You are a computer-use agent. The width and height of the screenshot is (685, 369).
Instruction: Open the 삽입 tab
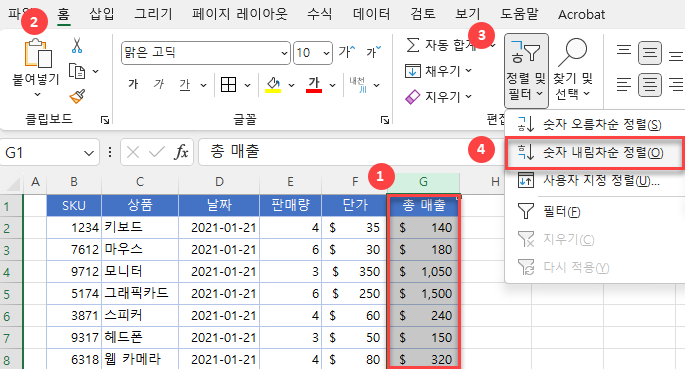(x=102, y=14)
